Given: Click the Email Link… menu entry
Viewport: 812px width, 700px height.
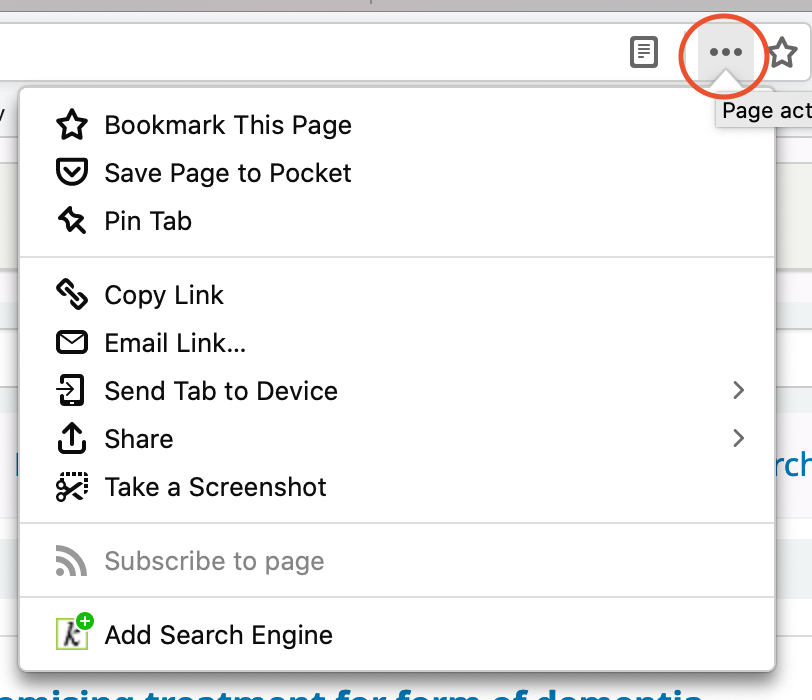Looking at the screenshot, I should click(175, 343).
